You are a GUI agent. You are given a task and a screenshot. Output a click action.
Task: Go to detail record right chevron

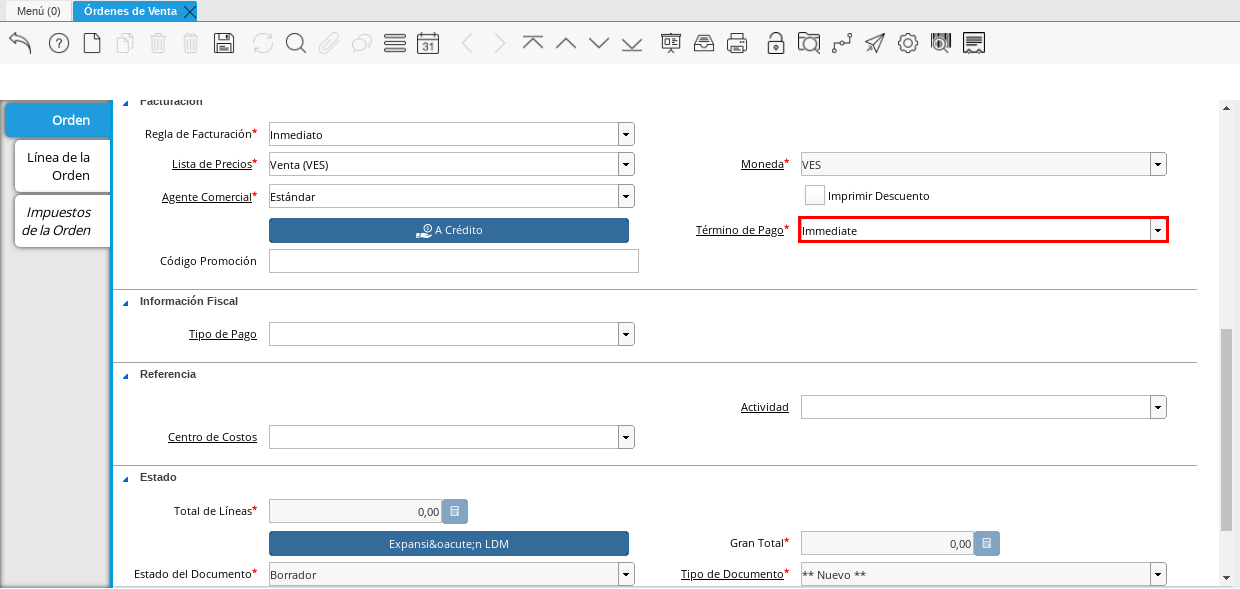point(499,43)
